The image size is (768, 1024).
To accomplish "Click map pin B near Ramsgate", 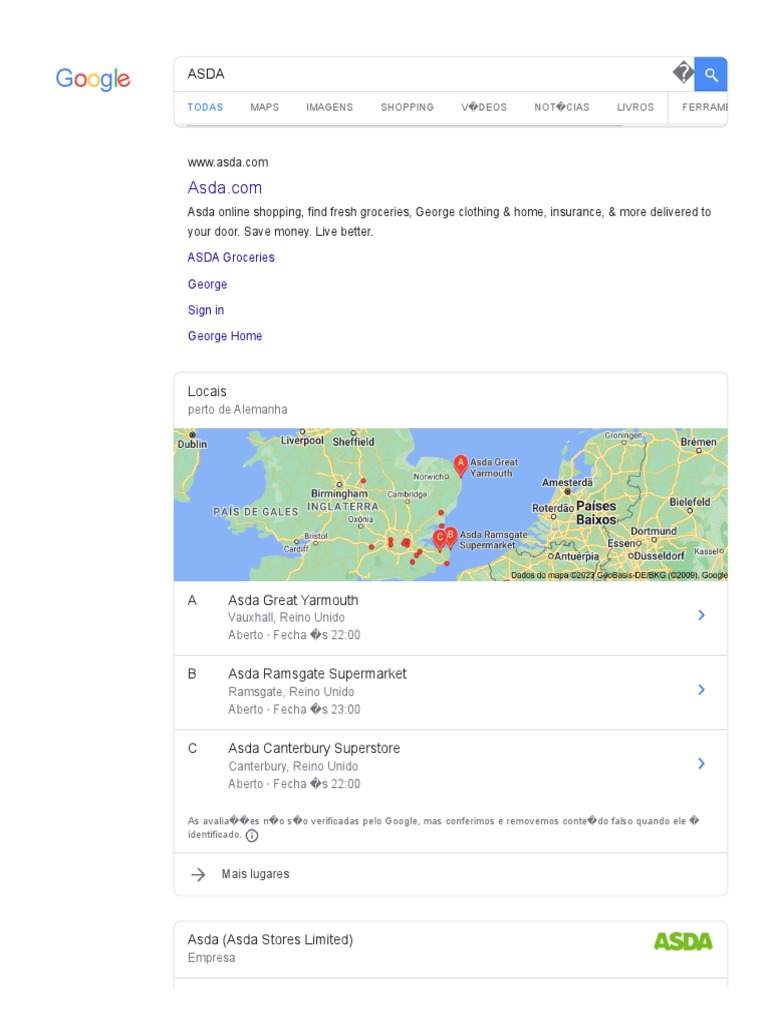I will coord(451,536).
